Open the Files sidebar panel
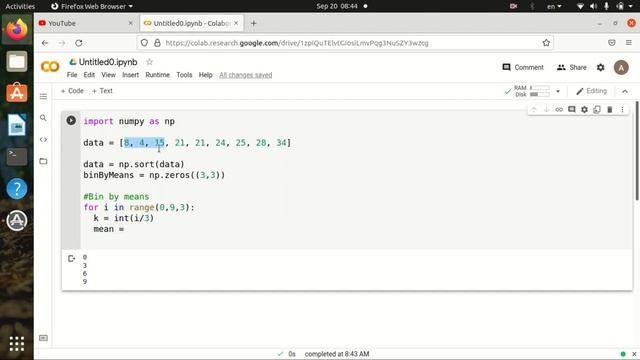640x360 pixels. tap(43, 161)
